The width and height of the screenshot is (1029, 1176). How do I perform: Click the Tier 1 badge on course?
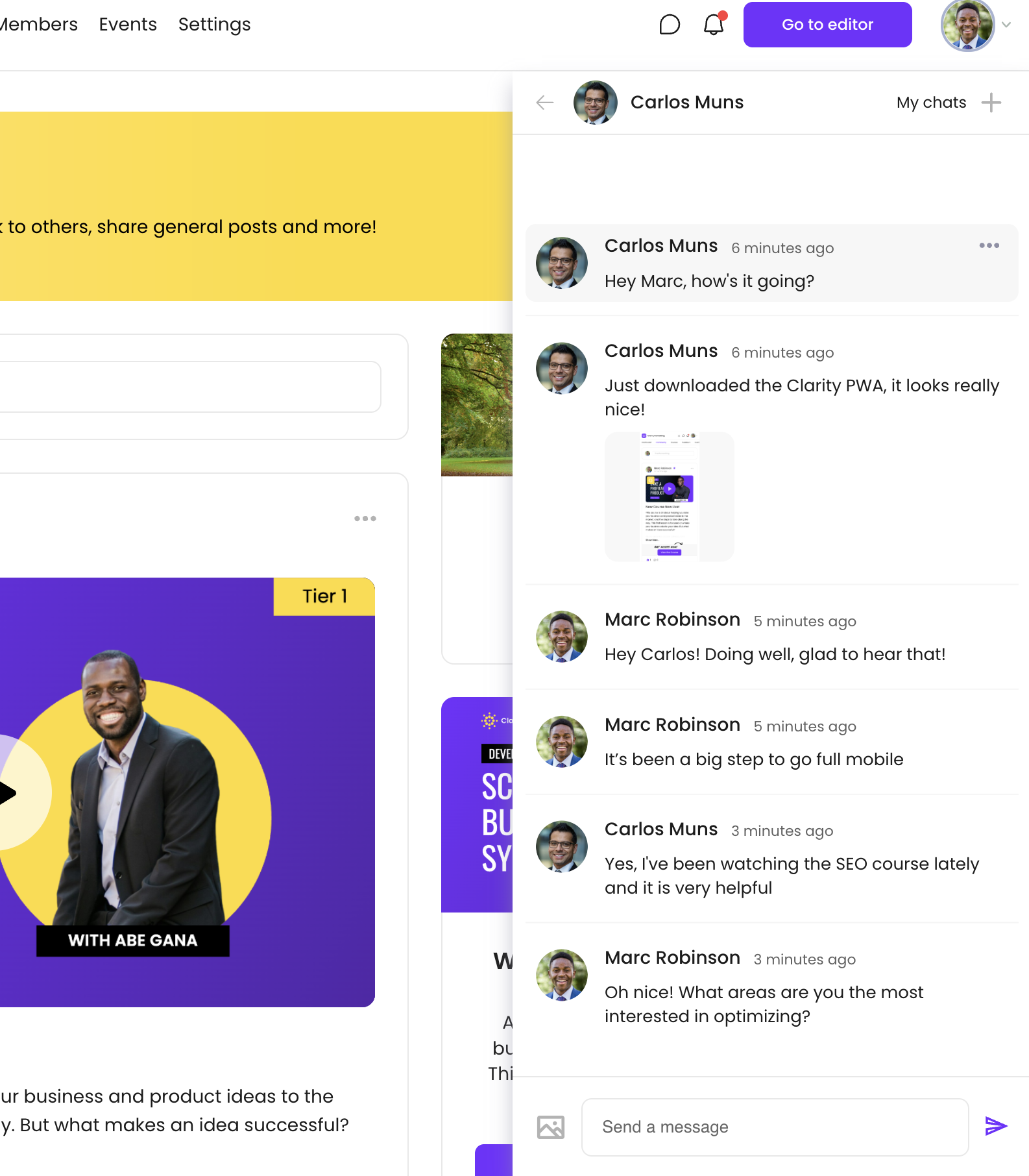coord(324,596)
